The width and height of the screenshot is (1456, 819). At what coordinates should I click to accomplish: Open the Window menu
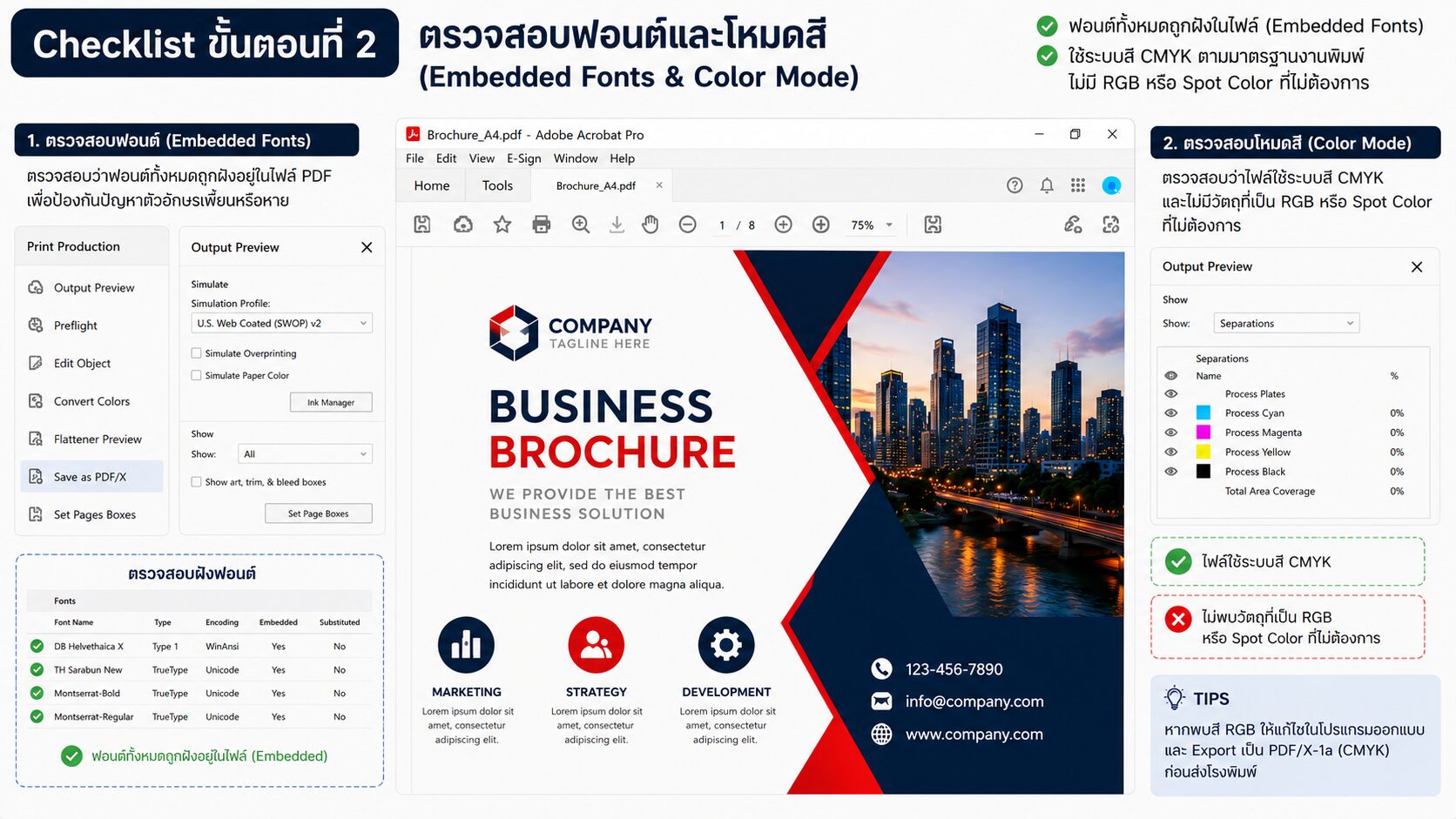tap(576, 158)
